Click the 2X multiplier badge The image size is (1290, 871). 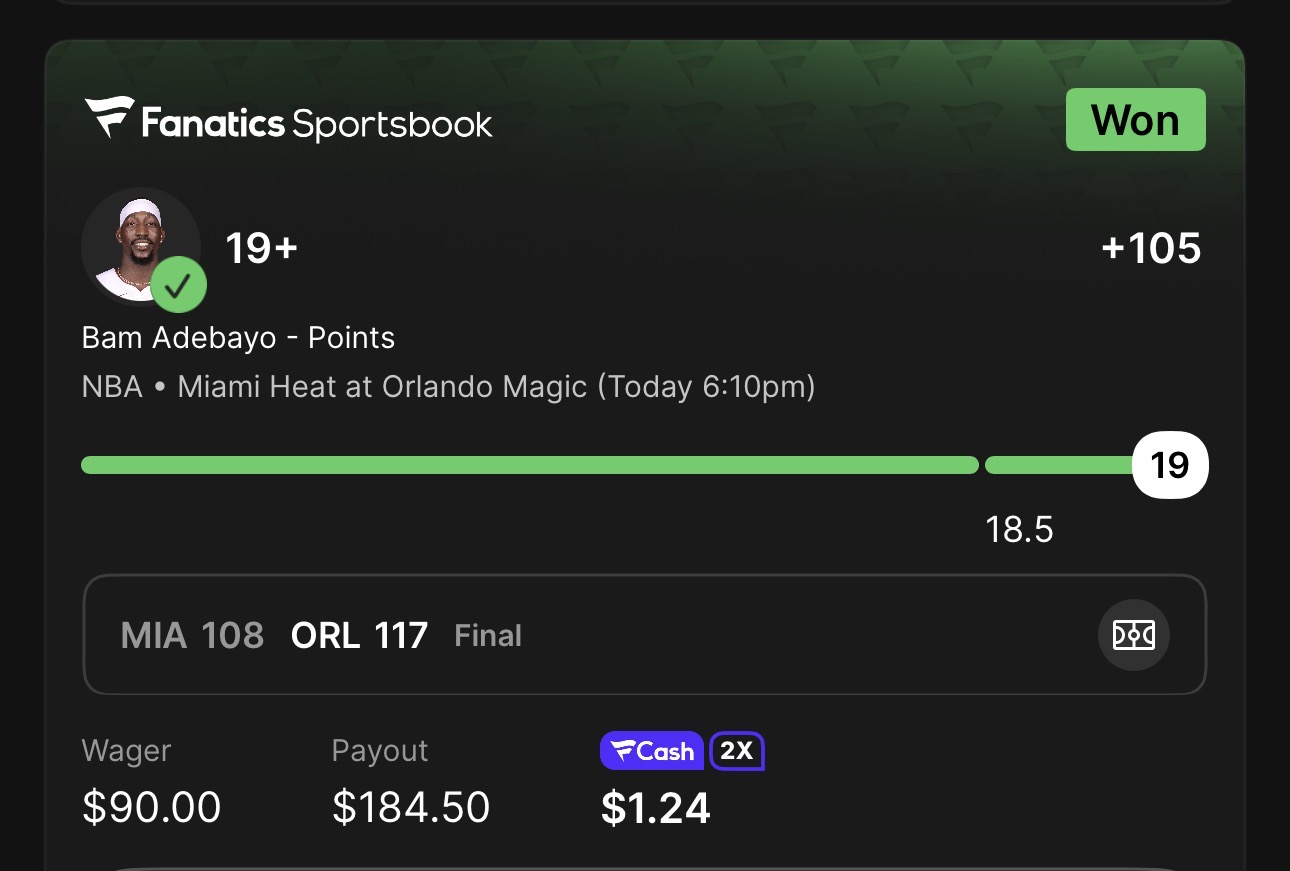pyautogui.click(x=737, y=751)
